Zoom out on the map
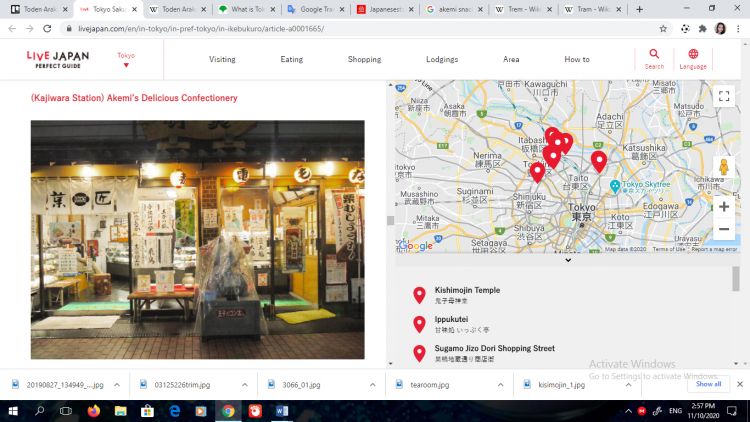 coord(724,229)
